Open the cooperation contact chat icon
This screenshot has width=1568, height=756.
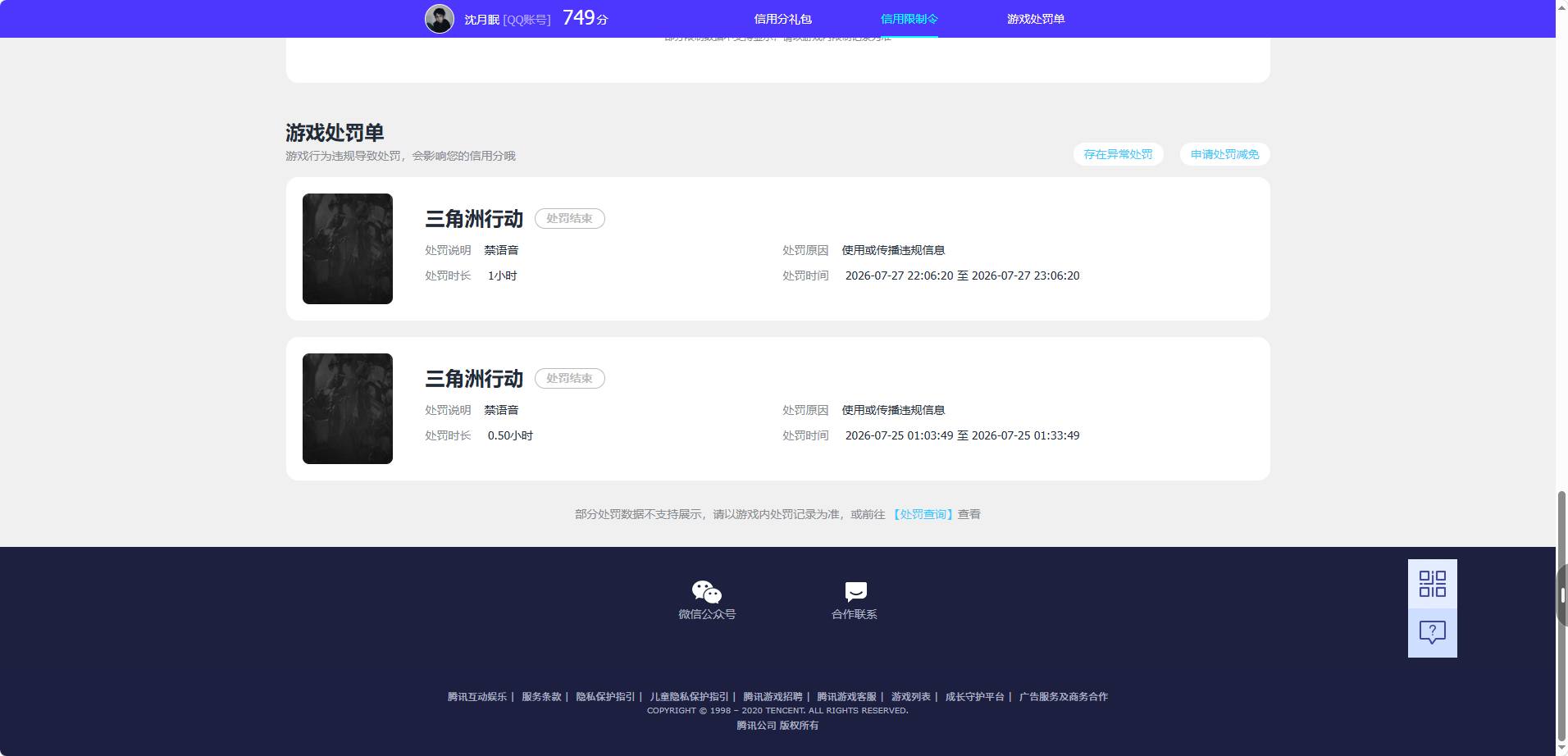click(855, 591)
